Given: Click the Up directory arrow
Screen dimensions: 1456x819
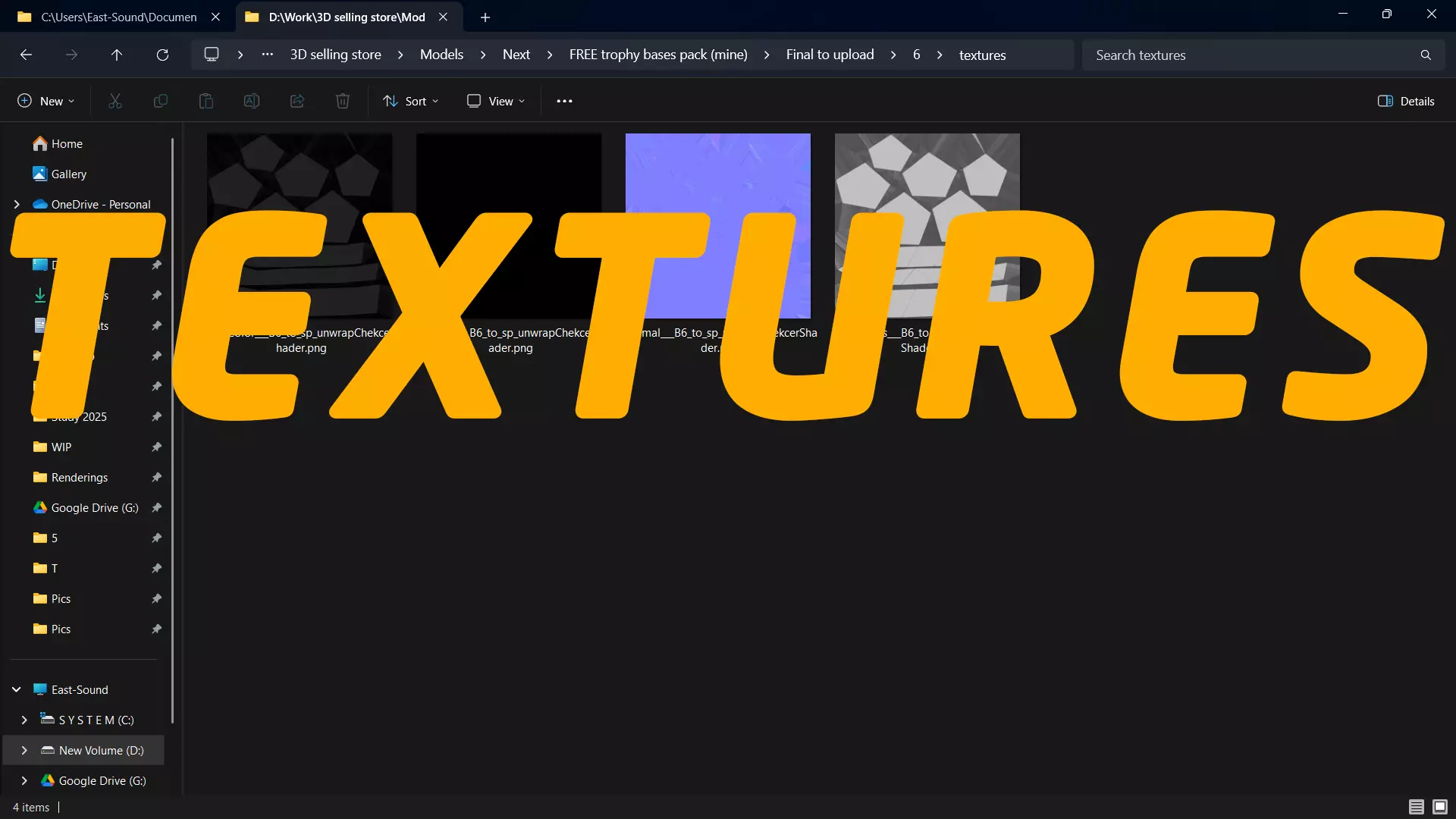Looking at the screenshot, I should pyautogui.click(x=116, y=55).
